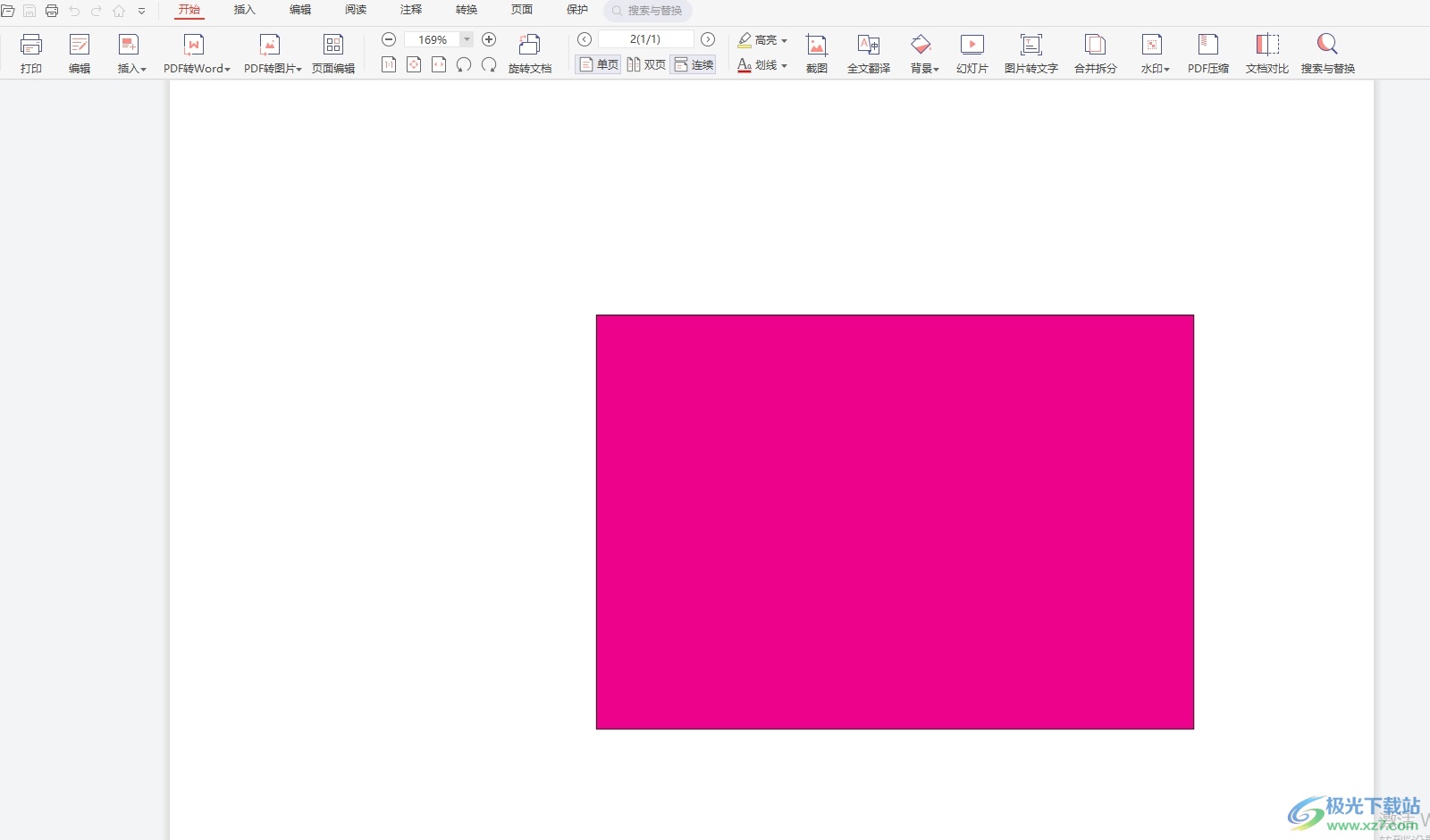Open the 注释 tab
This screenshot has height=840, width=1430.
[411, 10]
